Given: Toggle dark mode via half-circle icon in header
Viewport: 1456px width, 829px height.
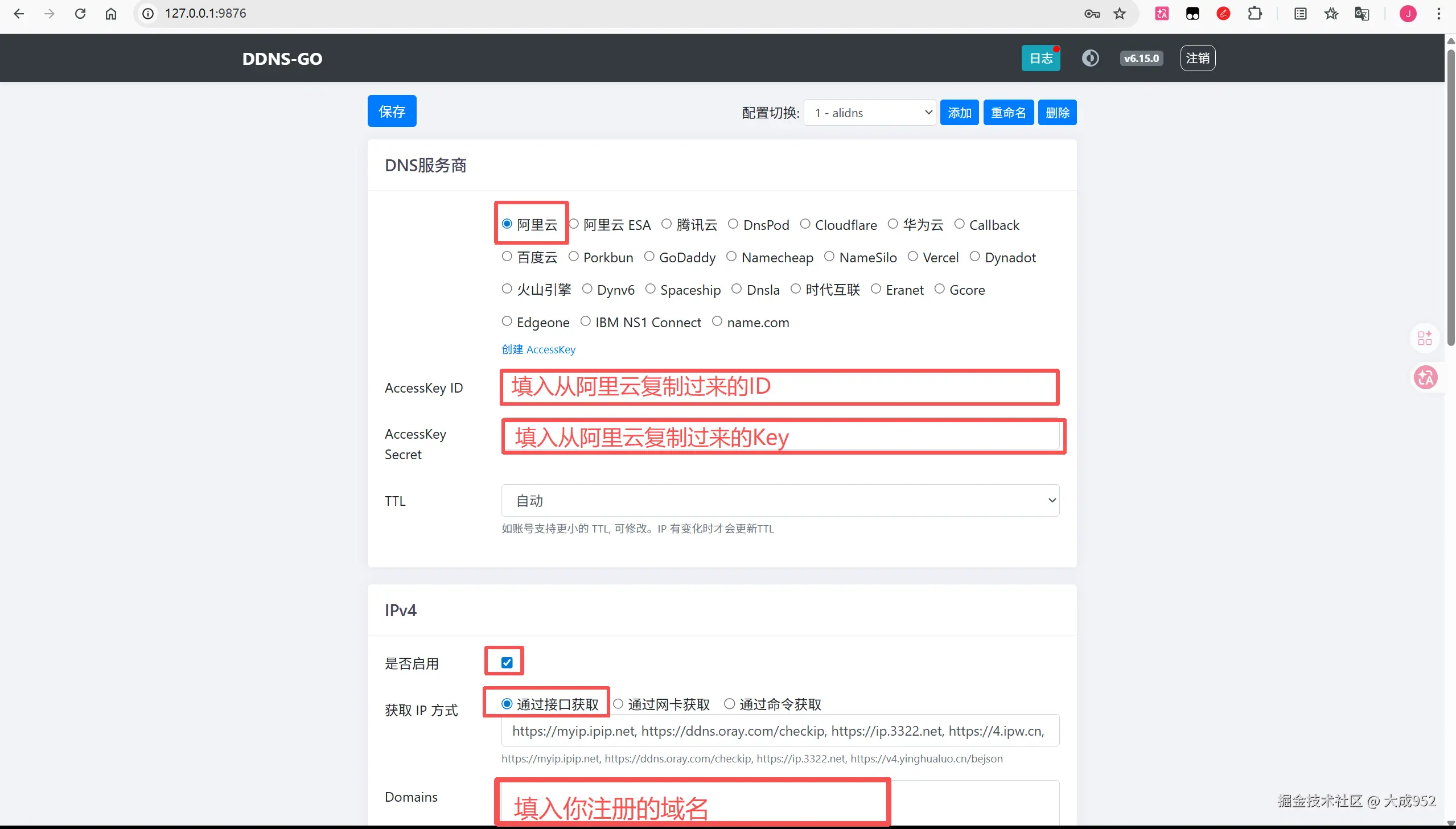Looking at the screenshot, I should click(x=1091, y=57).
